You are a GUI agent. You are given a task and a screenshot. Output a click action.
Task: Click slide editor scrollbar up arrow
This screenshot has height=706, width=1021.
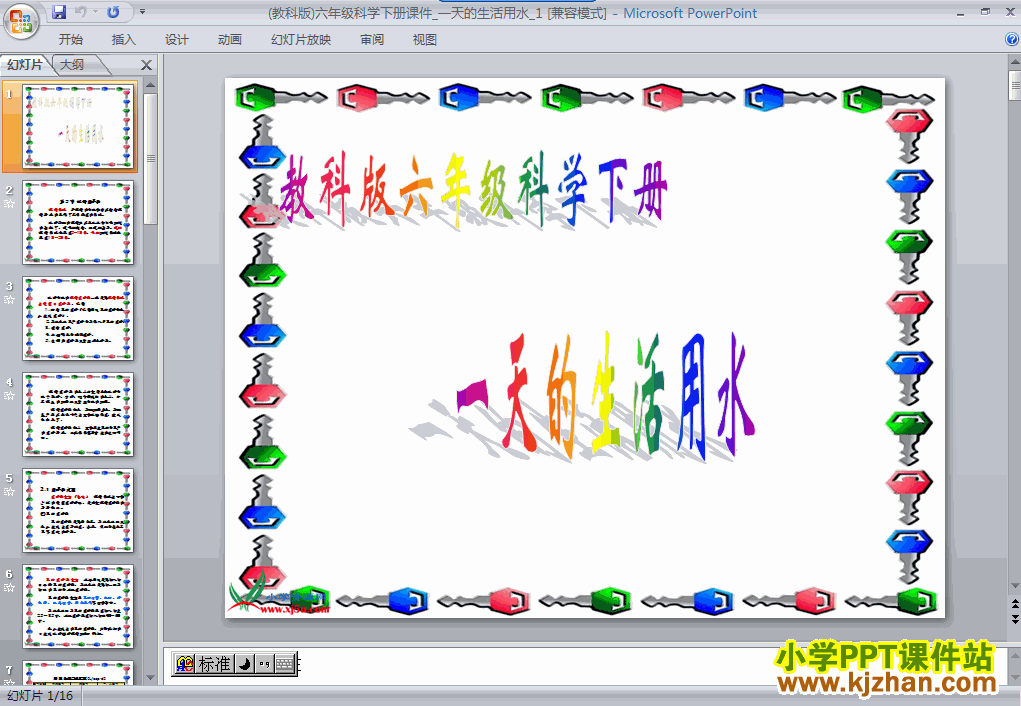pyautogui.click(x=1014, y=63)
